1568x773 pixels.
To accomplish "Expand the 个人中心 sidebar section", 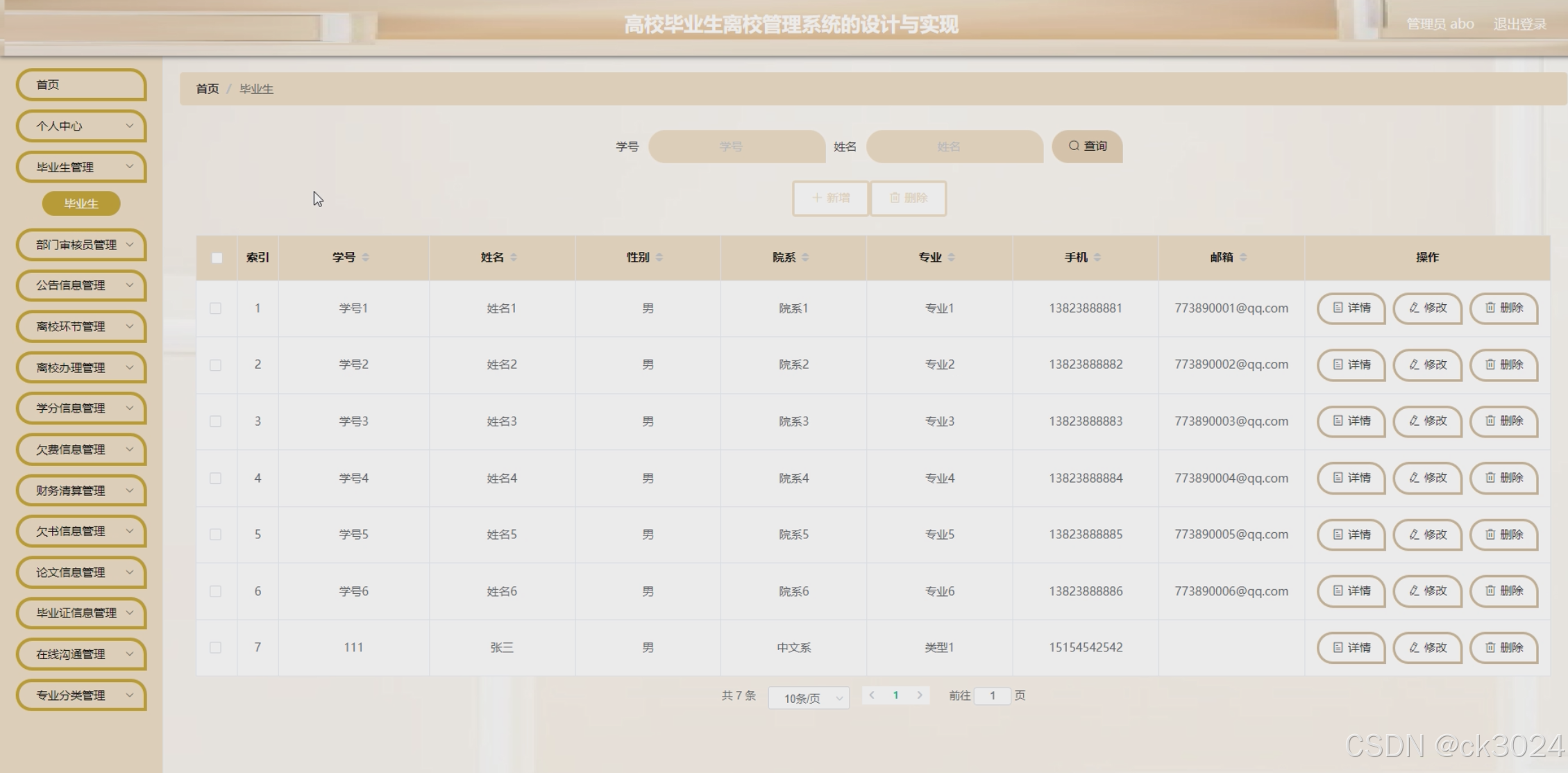I will tap(81, 126).
